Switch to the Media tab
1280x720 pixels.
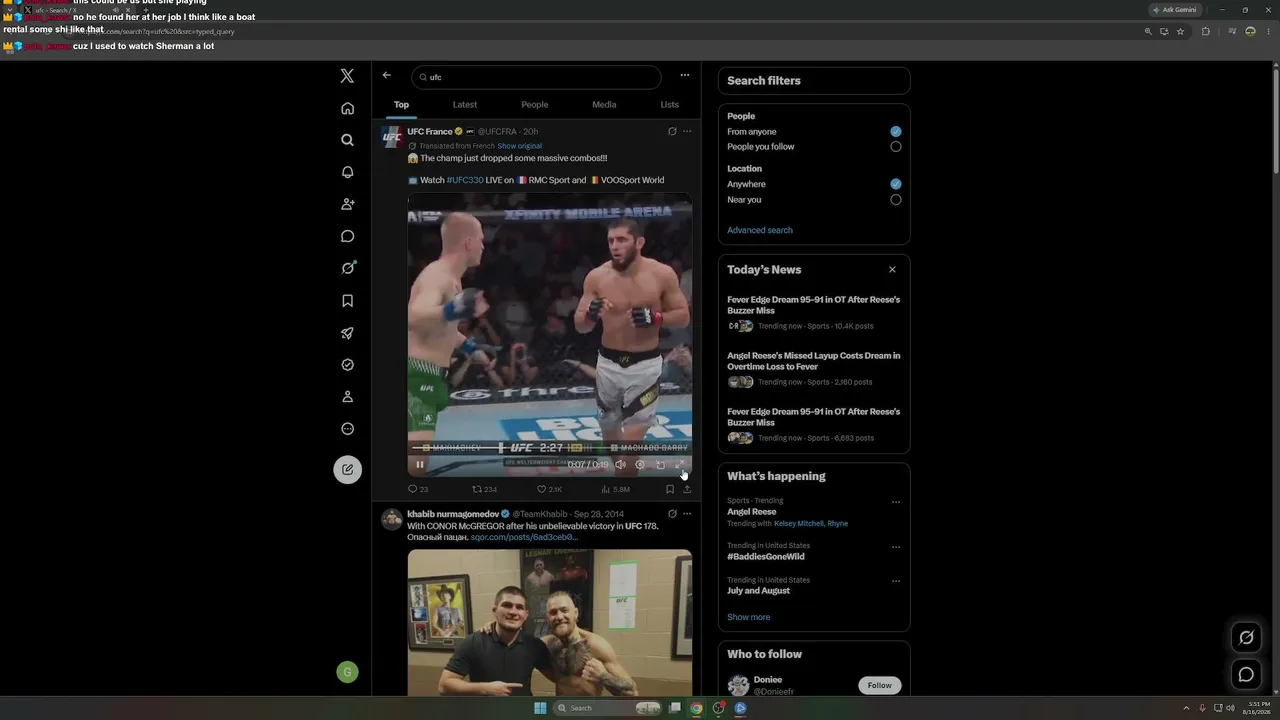tap(604, 105)
